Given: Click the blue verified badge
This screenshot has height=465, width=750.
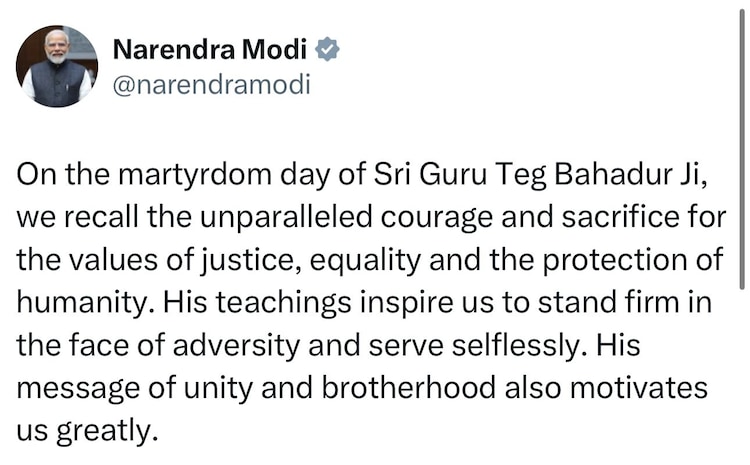Looking at the screenshot, I should (326, 49).
